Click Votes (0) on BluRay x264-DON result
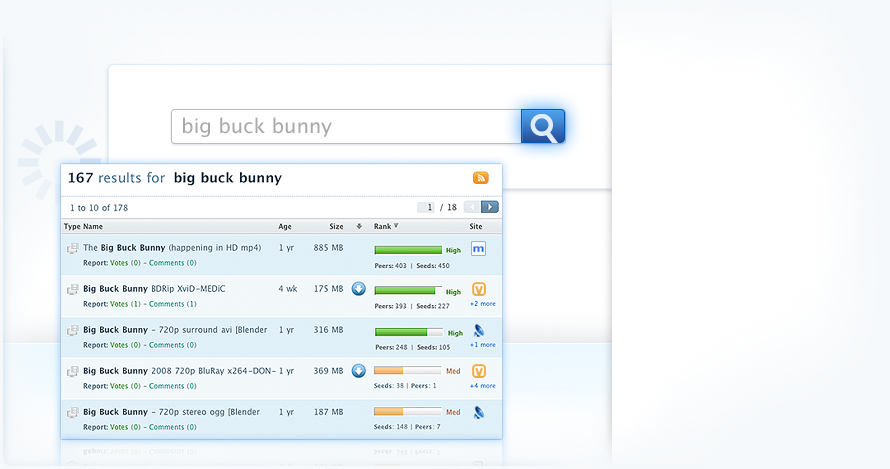 (125, 386)
